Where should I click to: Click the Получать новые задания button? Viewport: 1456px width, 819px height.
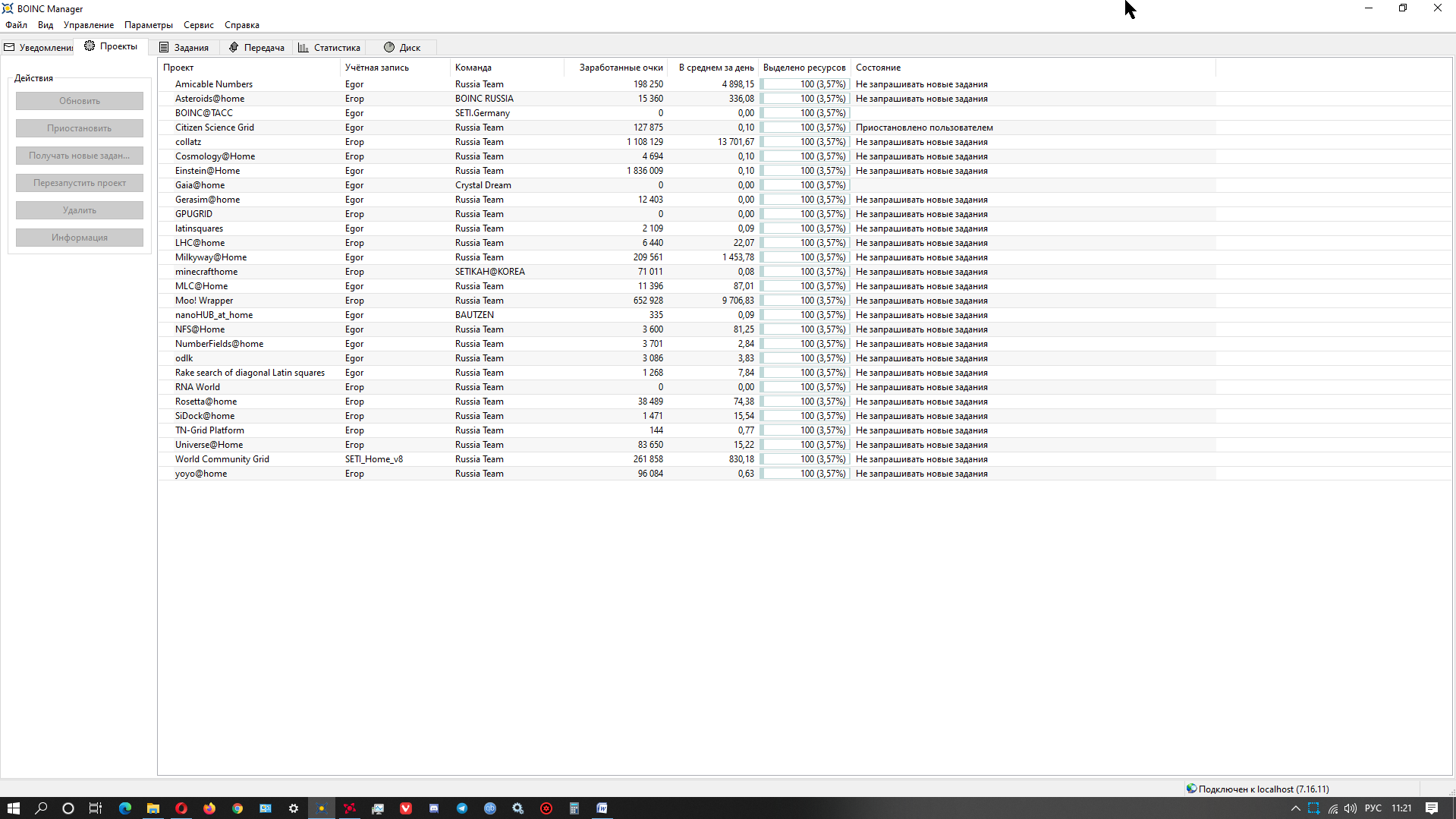click(x=80, y=156)
